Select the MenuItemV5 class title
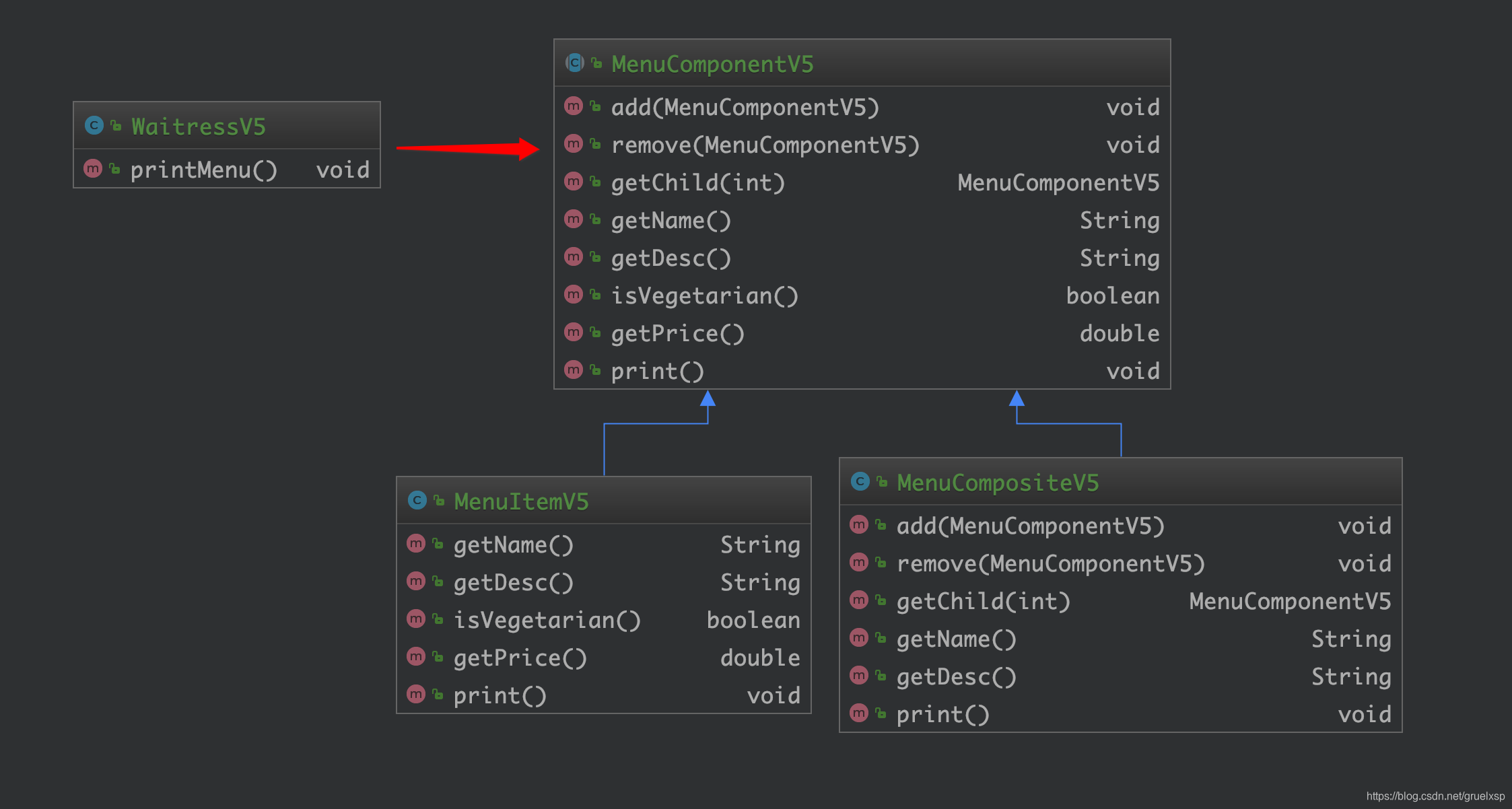 [521, 501]
